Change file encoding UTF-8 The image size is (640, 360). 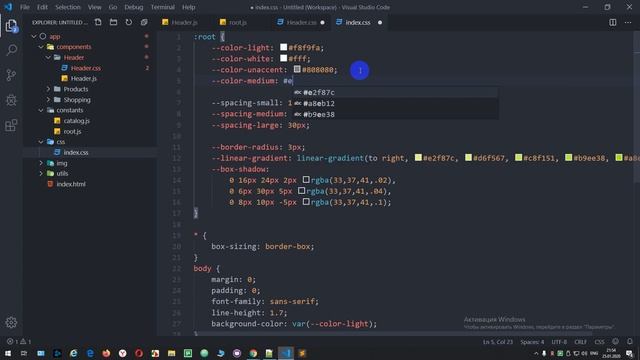(x=559, y=342)
